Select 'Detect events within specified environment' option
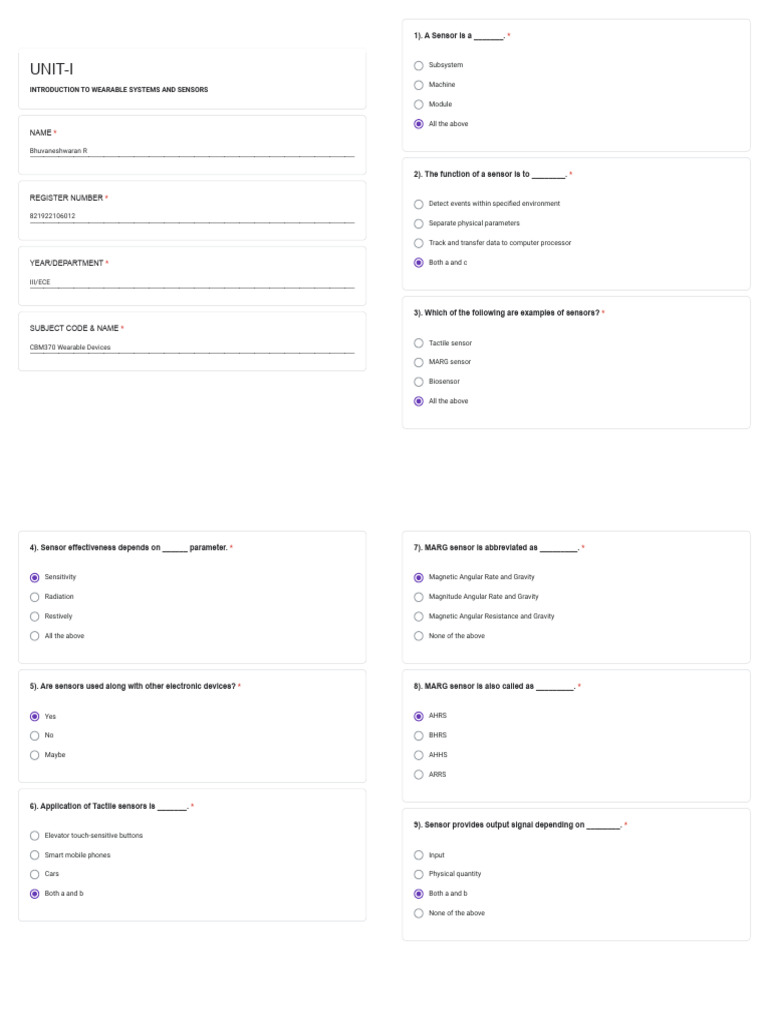Screen dimensions: 768x1024 click(x=419, y=204)
